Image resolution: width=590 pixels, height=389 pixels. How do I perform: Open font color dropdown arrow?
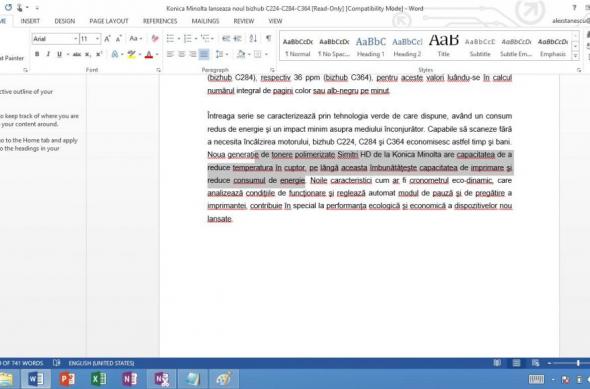(157, 55)
